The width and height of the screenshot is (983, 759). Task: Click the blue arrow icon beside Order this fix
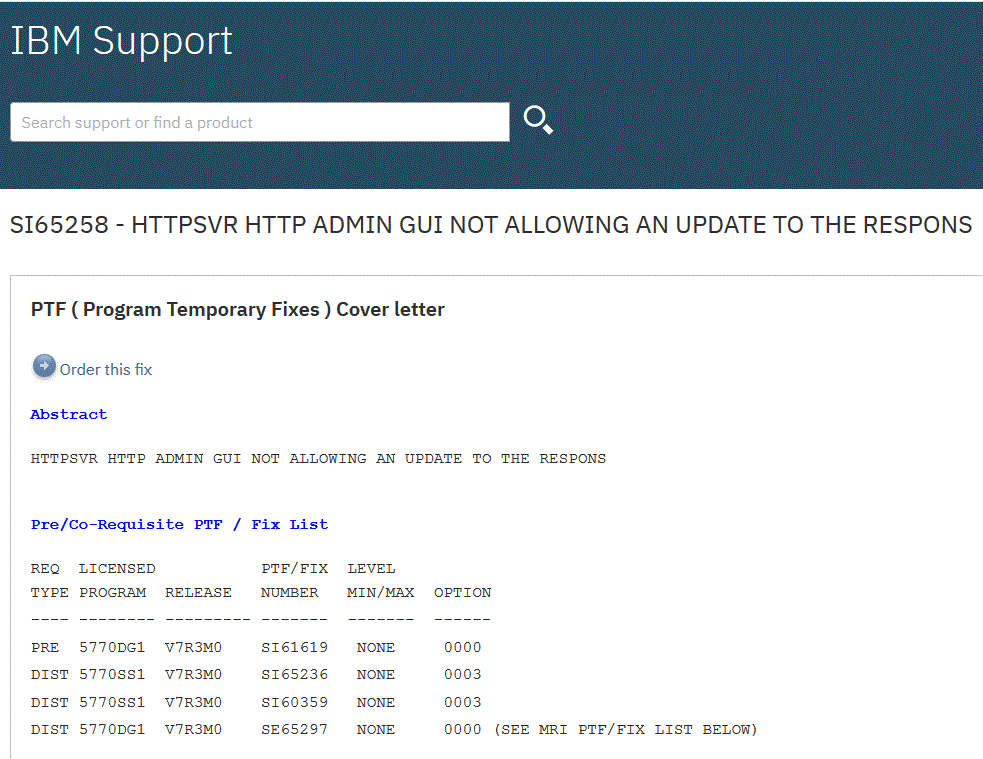click(44, 367)
